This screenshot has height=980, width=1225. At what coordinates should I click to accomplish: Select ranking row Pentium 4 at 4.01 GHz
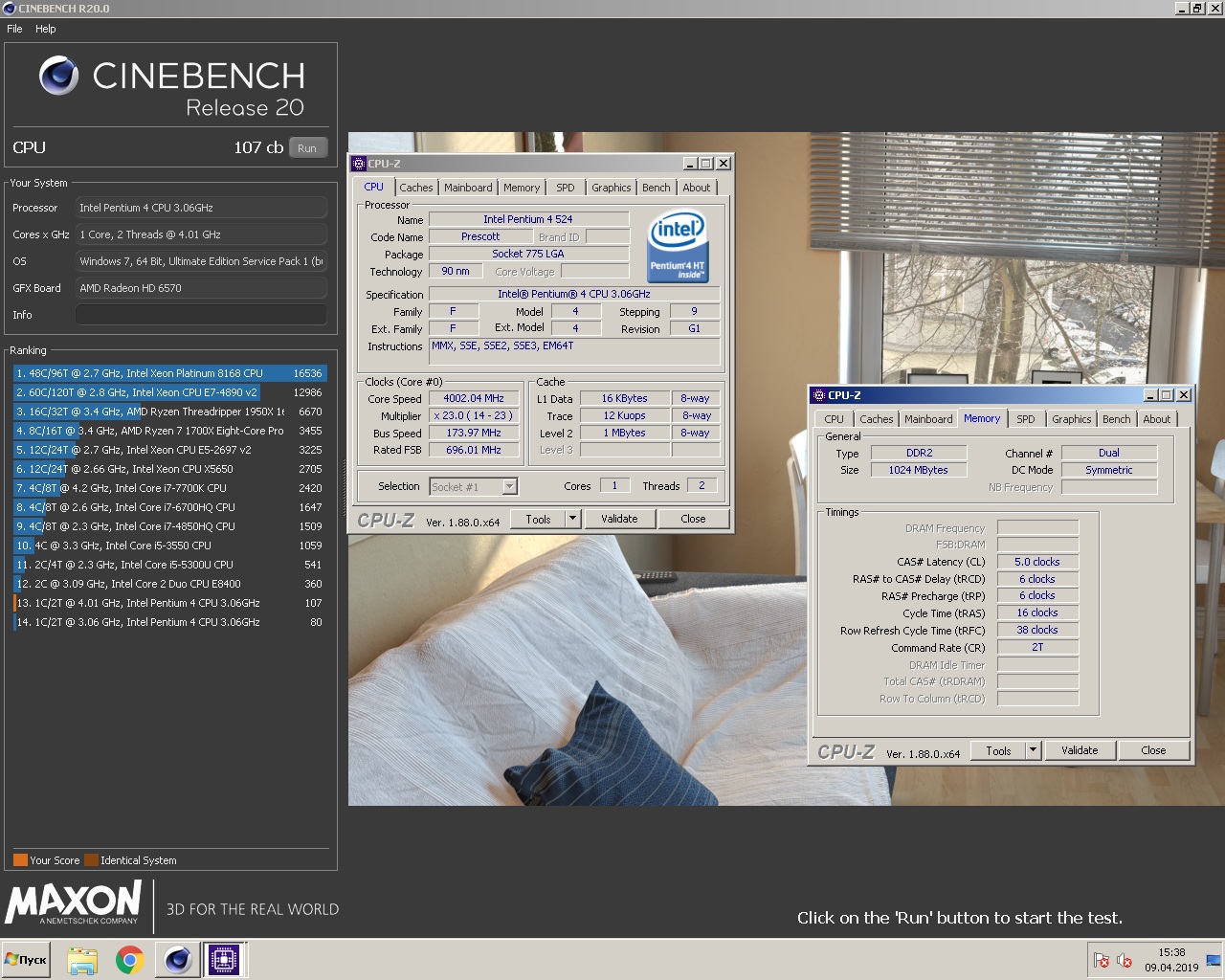tap(169, 603)
